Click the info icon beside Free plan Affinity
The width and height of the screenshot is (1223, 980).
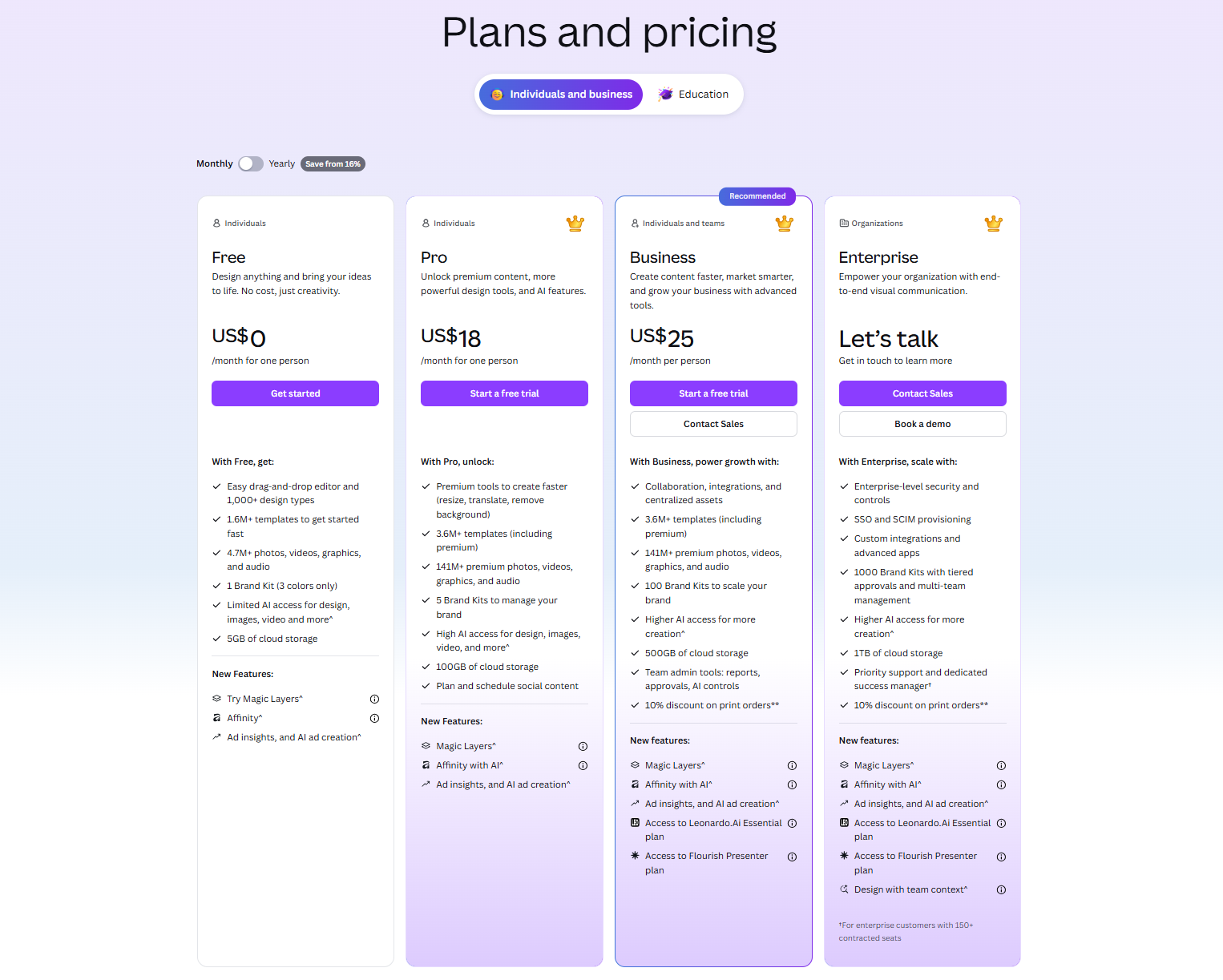[x=374, y=718]
